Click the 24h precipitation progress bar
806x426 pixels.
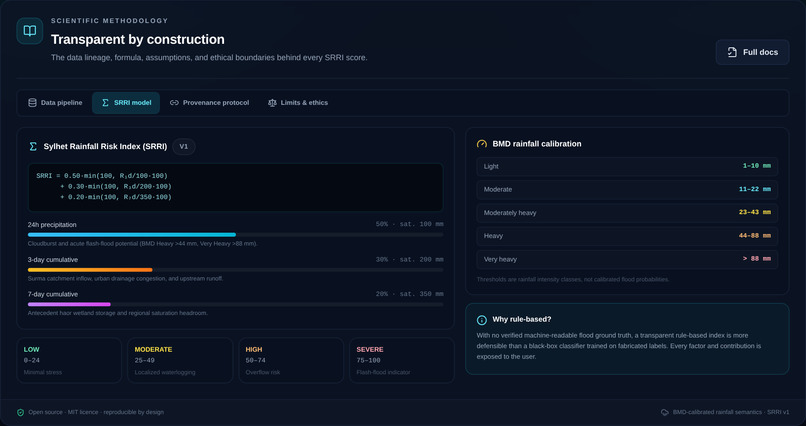[235, 235]
